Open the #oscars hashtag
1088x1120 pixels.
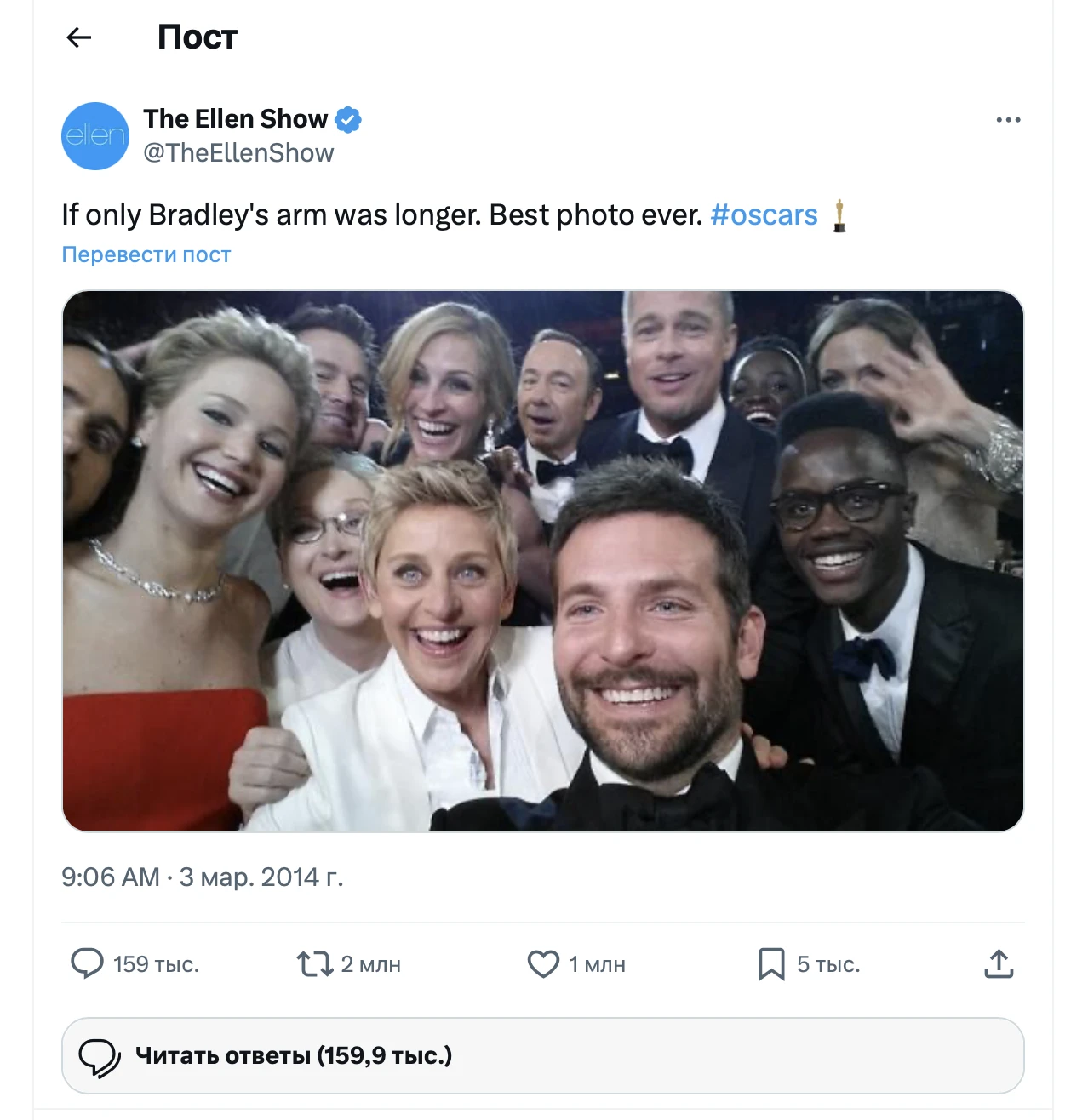click(x=764, y=214)
